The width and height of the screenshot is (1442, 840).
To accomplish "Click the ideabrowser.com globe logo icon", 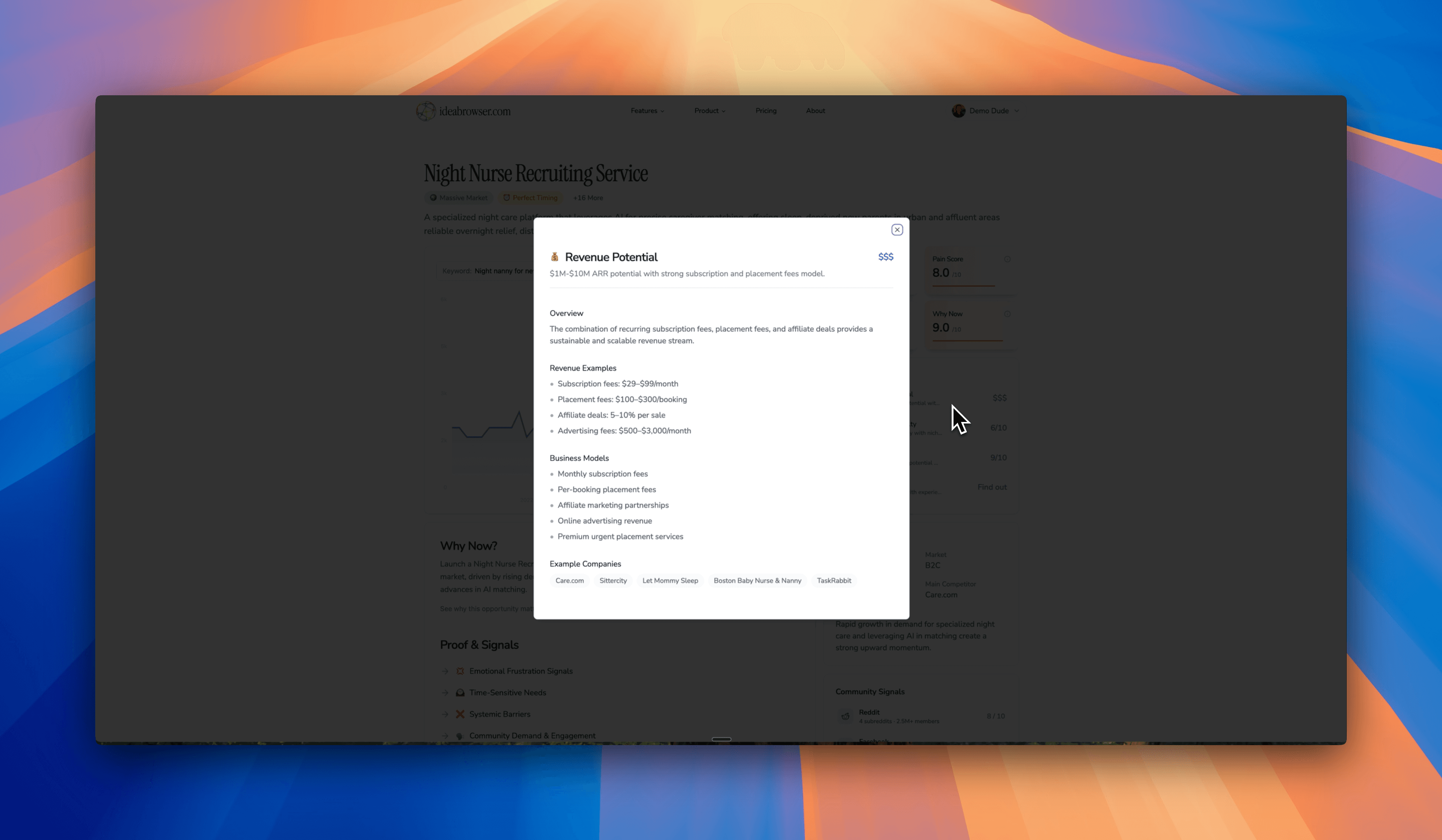I will pyautogui.click(x=426, y=111).
